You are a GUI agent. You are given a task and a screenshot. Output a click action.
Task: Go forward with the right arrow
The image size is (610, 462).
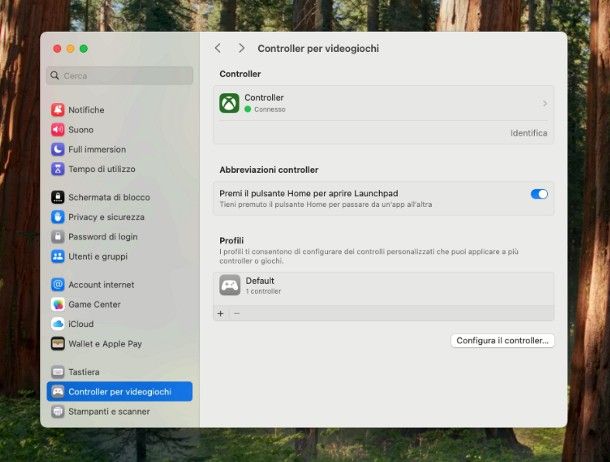pos(242,48)
